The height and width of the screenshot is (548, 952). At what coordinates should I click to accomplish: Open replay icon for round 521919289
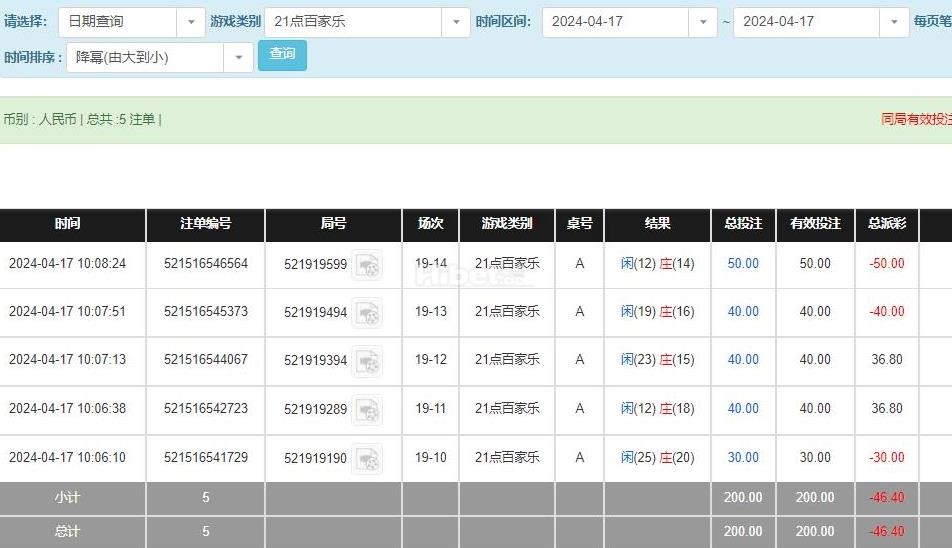click(x=367, y=410)
